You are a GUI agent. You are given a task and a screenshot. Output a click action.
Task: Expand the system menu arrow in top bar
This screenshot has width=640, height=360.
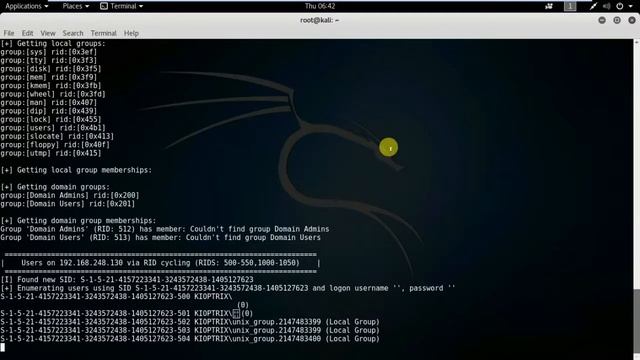coord(631,7)
